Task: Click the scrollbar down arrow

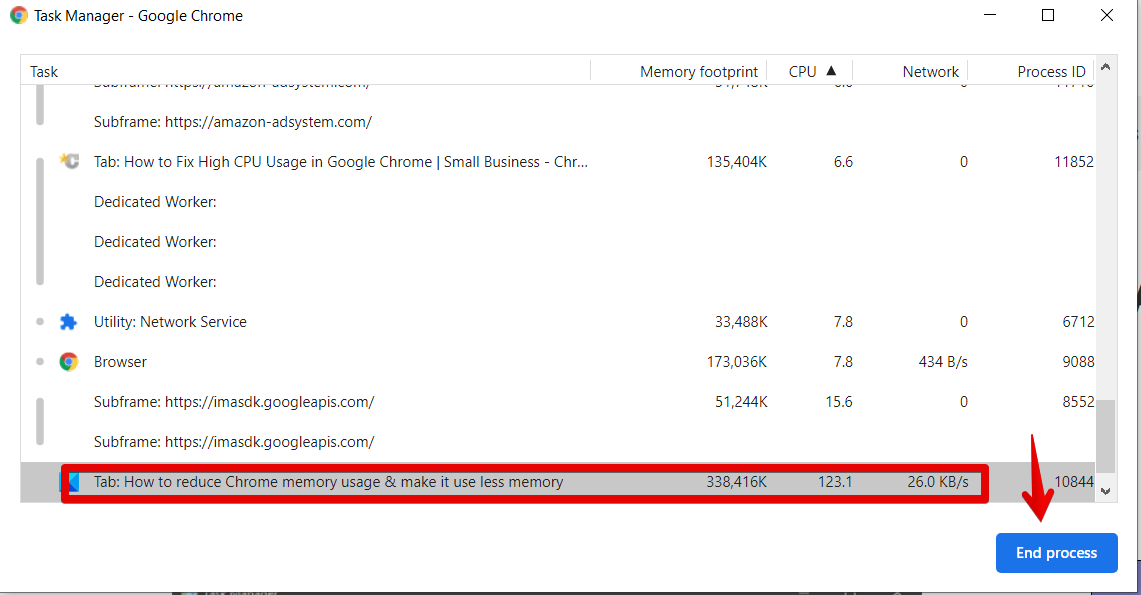Action: coord(1105,492)
